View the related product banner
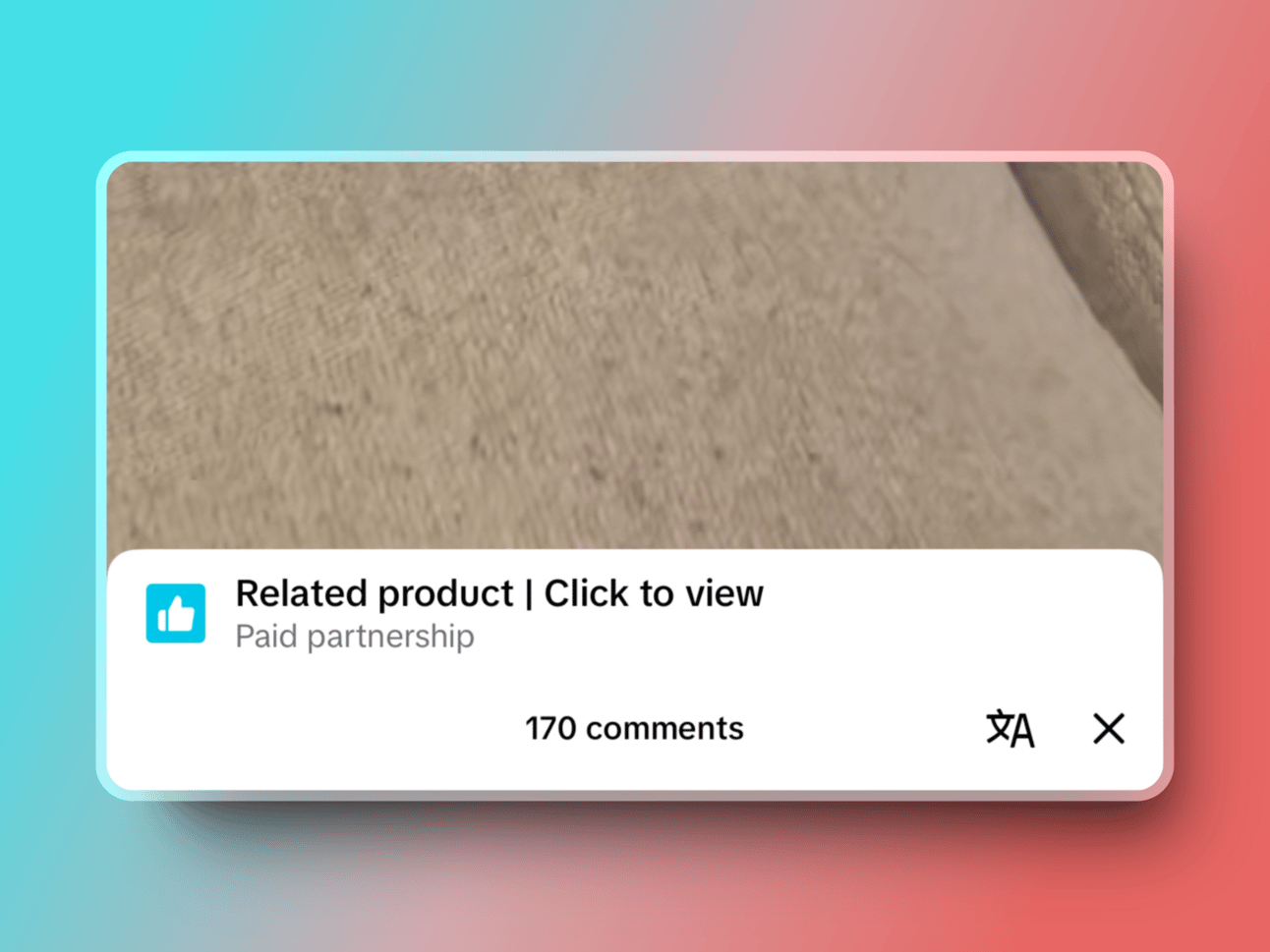The height and width of the screenshot is (952, 1270). pos(634,614)
